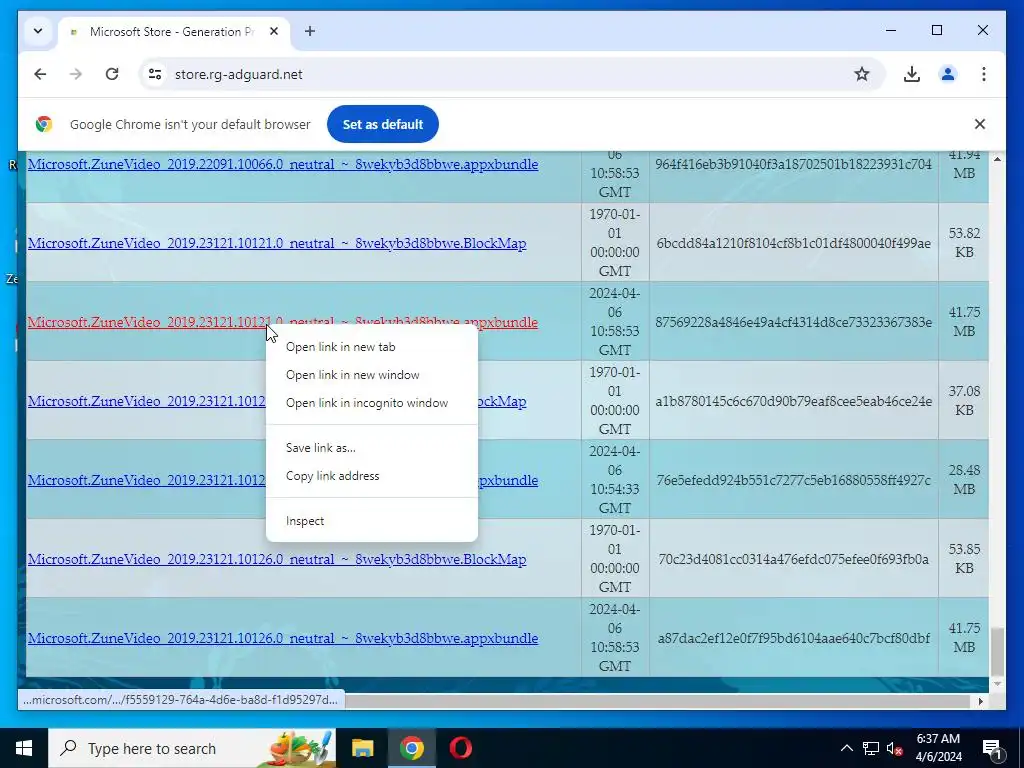Open File Explorer from the taskbar
The height and width of the screenshot is (768, 1024).
tap(362, 748)
